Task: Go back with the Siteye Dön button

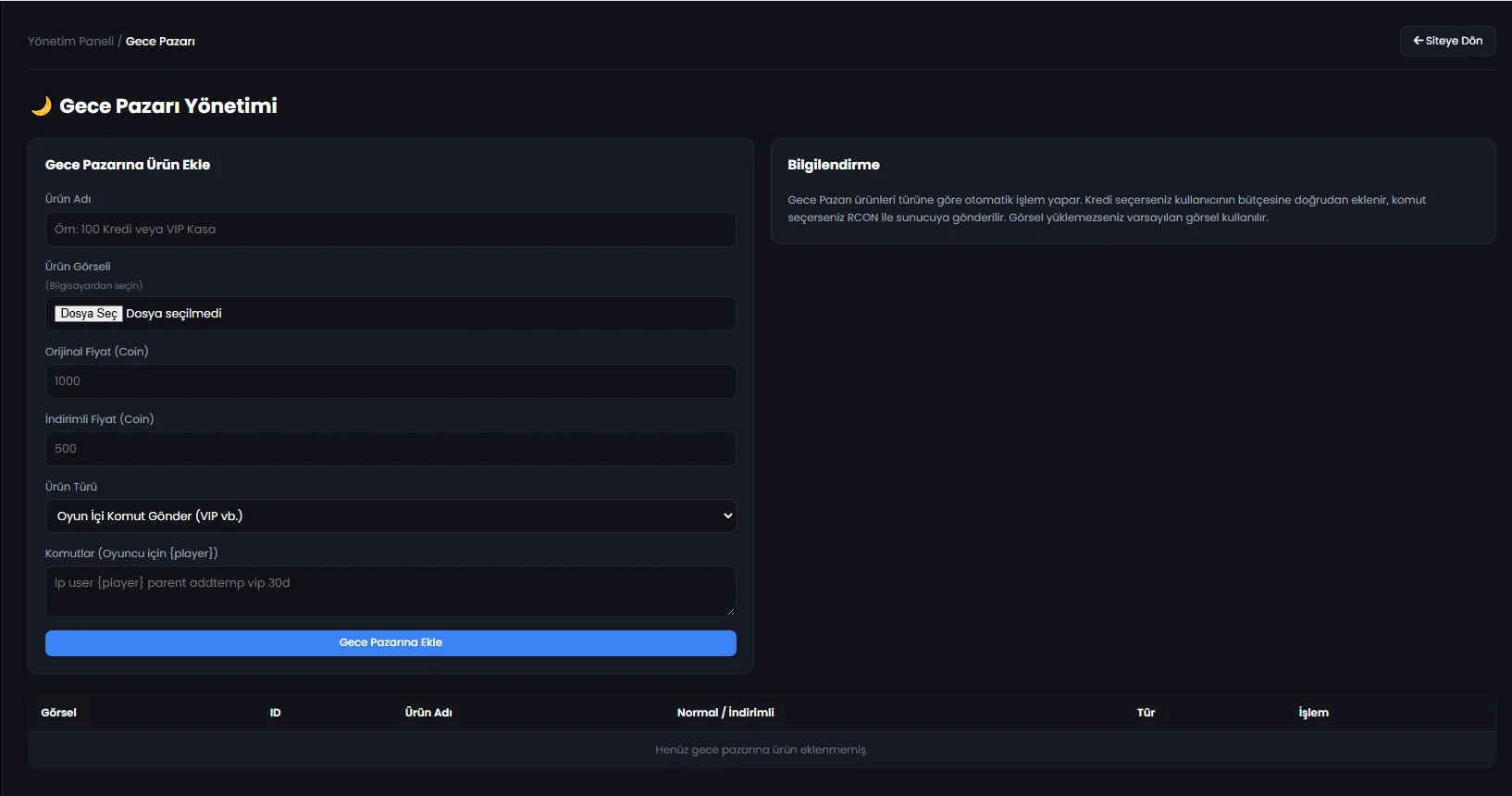Action: pyautogui.click(x=1447, y=41)
